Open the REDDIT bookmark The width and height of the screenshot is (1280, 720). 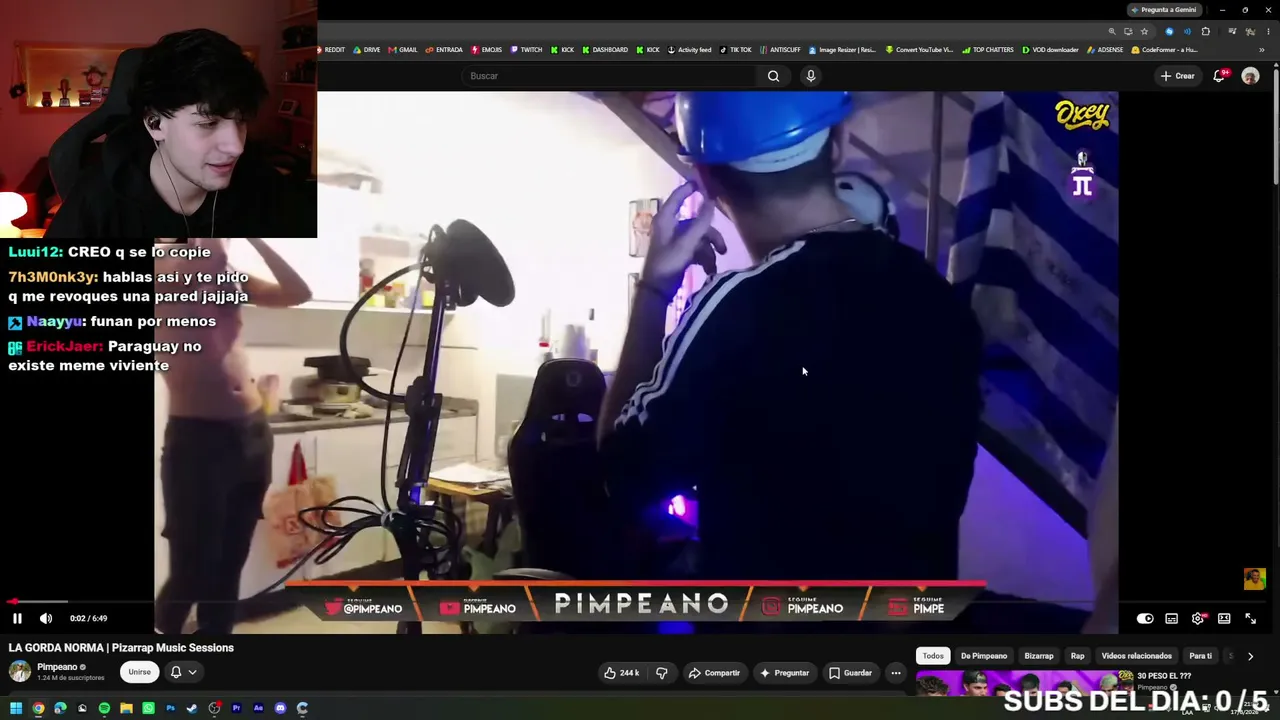[331, 50]
